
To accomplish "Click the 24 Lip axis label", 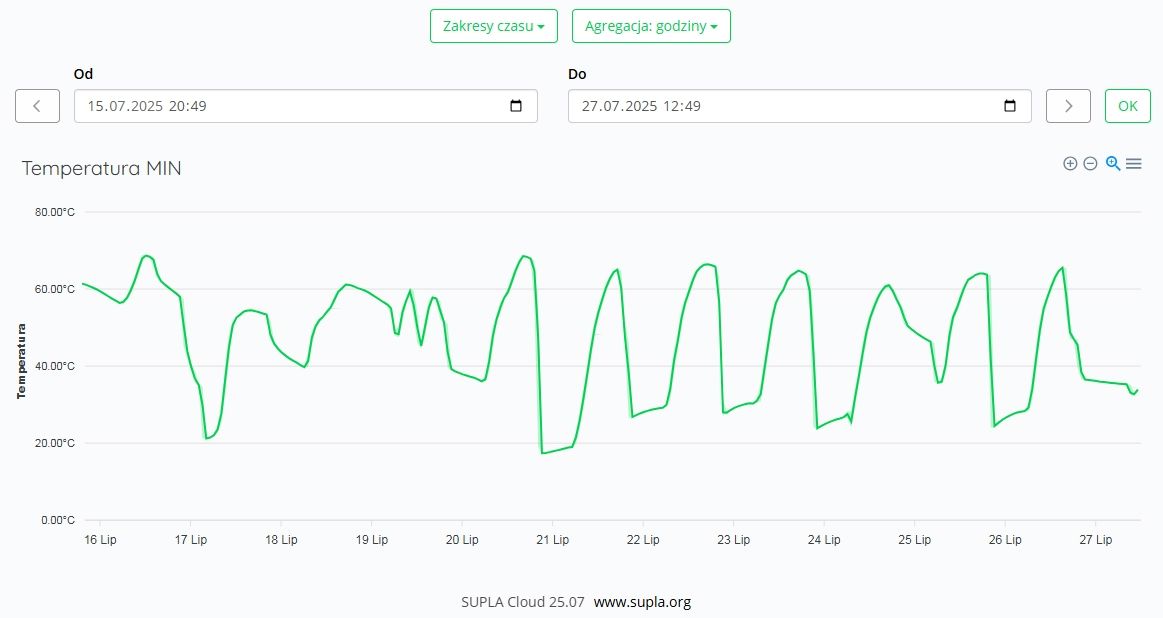I will [x=824, y=539].
